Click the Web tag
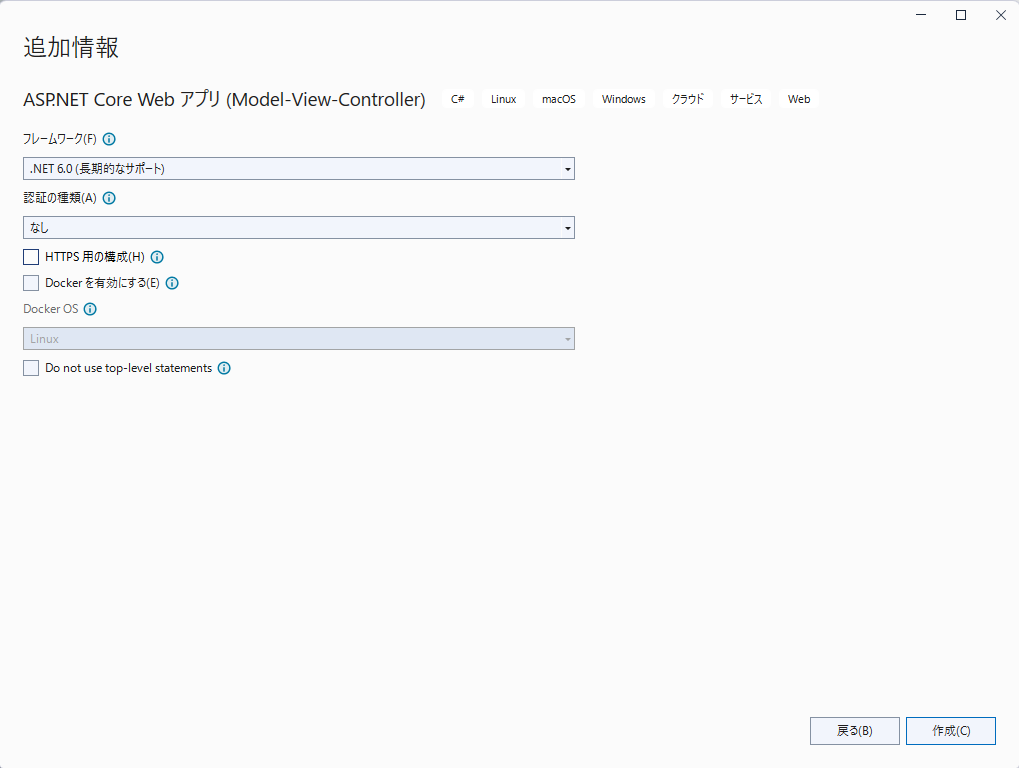Image resolution: width=1019 pixels, height=768 pixels. pyautogui.click(x=799, y=99)
